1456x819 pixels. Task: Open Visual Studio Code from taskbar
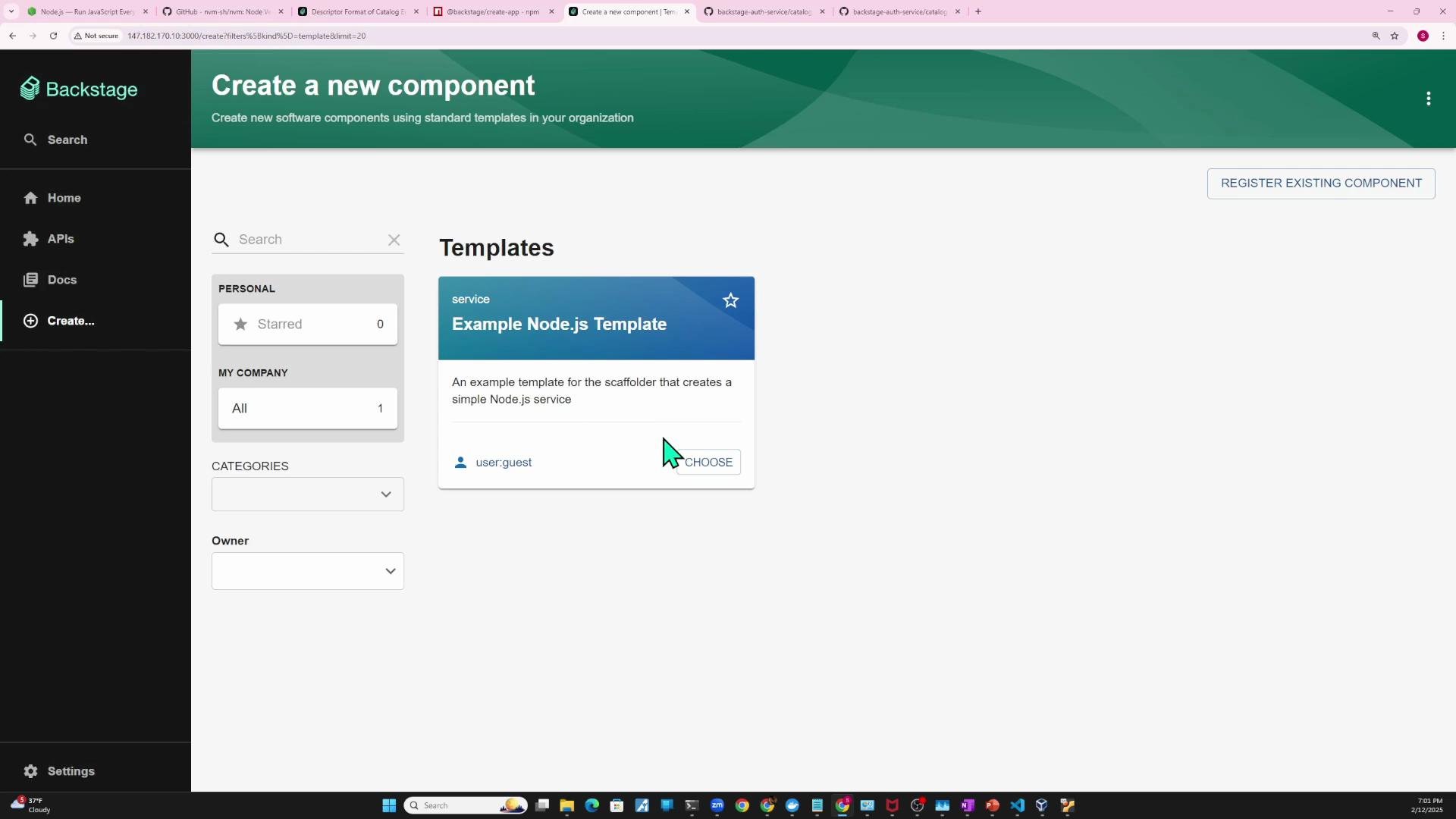click(1018, 805)
